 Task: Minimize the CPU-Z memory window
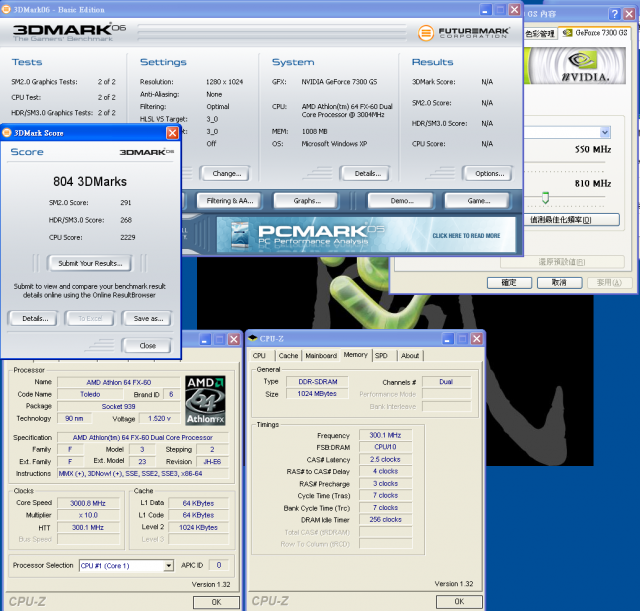click(x=448, y=339)
